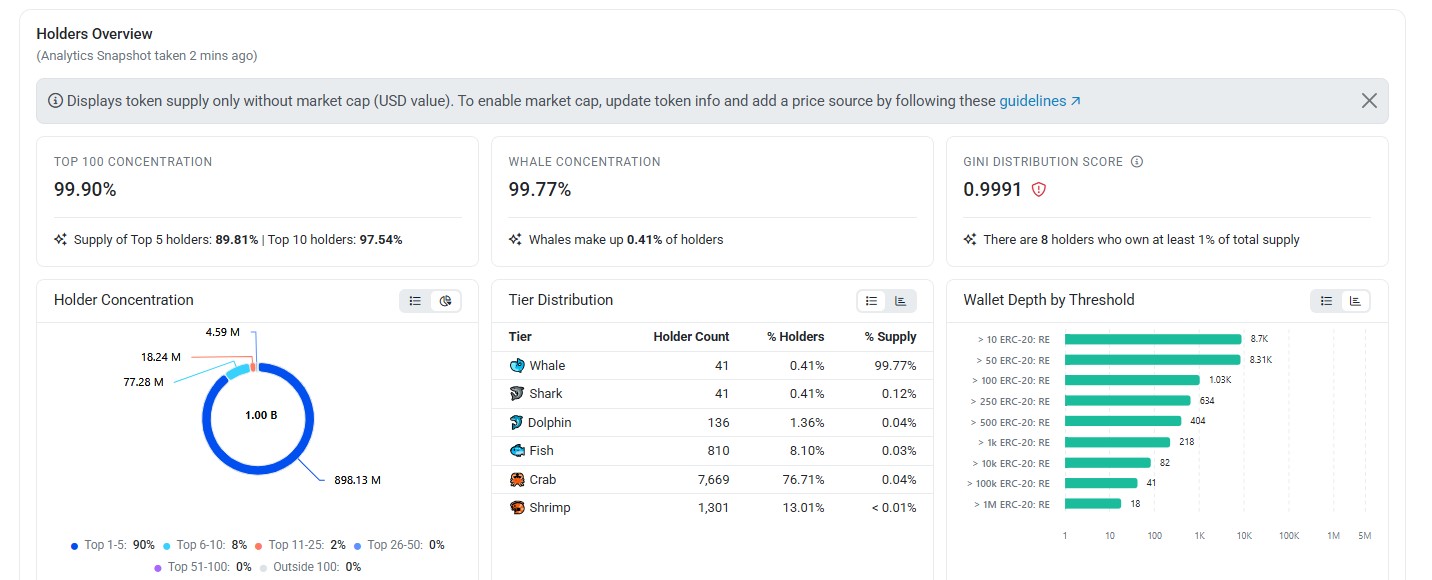Click the sparkle icon beside Top 5 holders supply

click(x=61, y=240)
